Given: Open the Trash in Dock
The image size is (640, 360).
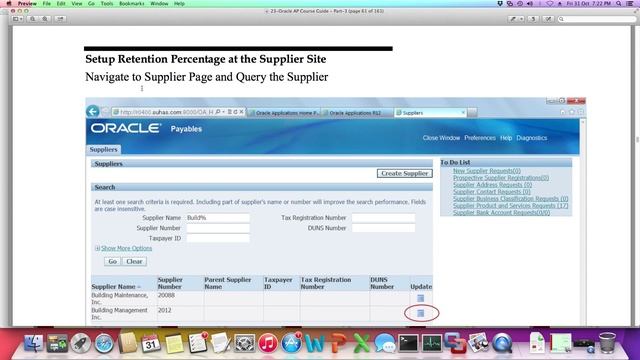Looking at the screenshot, I should (607, 343).
